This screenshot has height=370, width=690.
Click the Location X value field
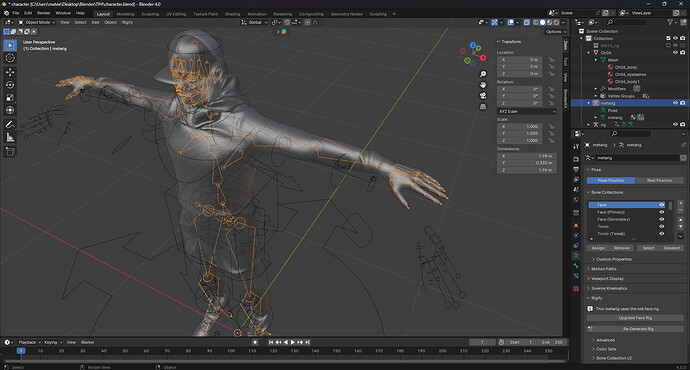pos(520,59)
